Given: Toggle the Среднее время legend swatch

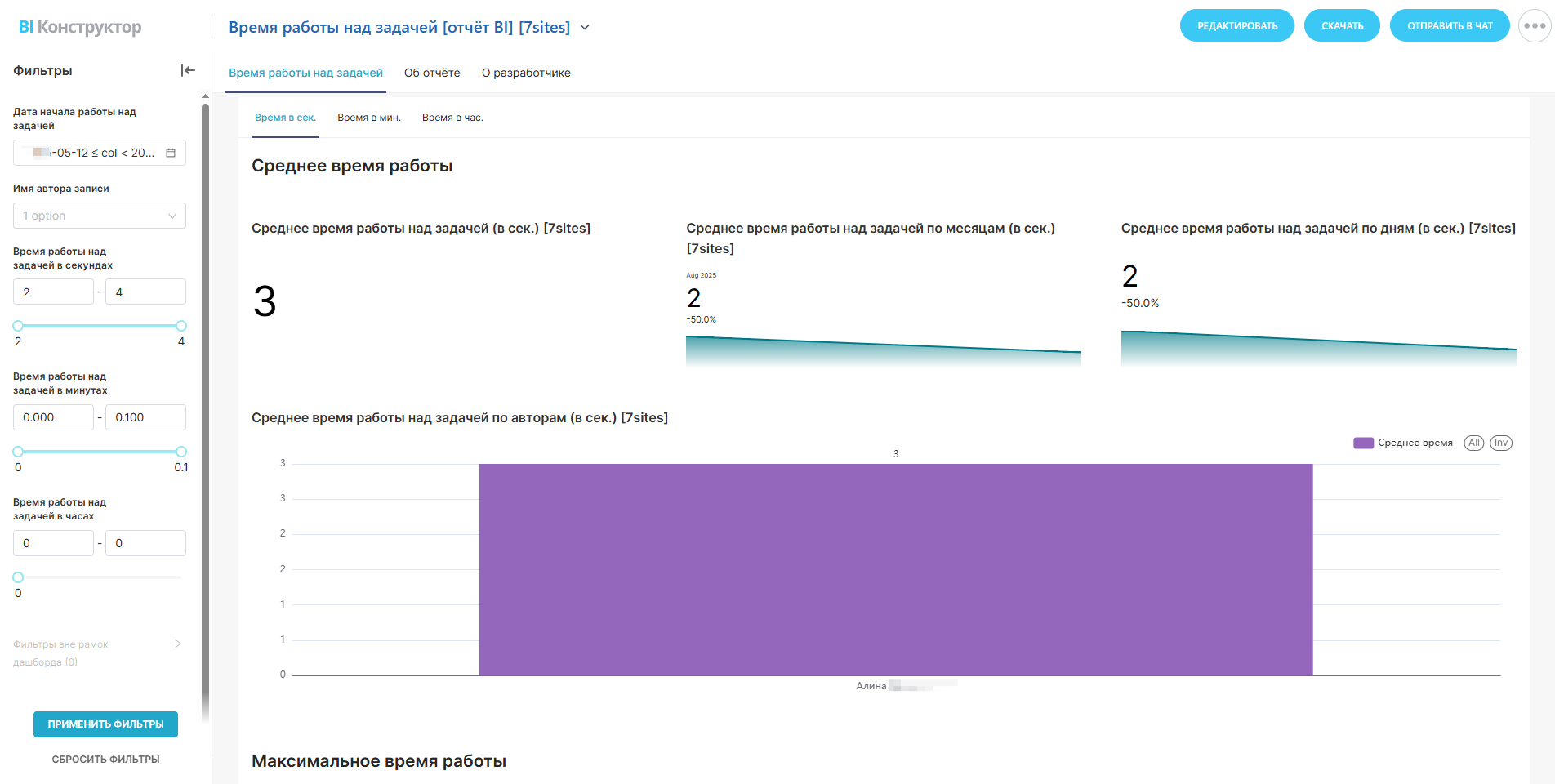Looking at the screenshot, I should click(1363, 443).
